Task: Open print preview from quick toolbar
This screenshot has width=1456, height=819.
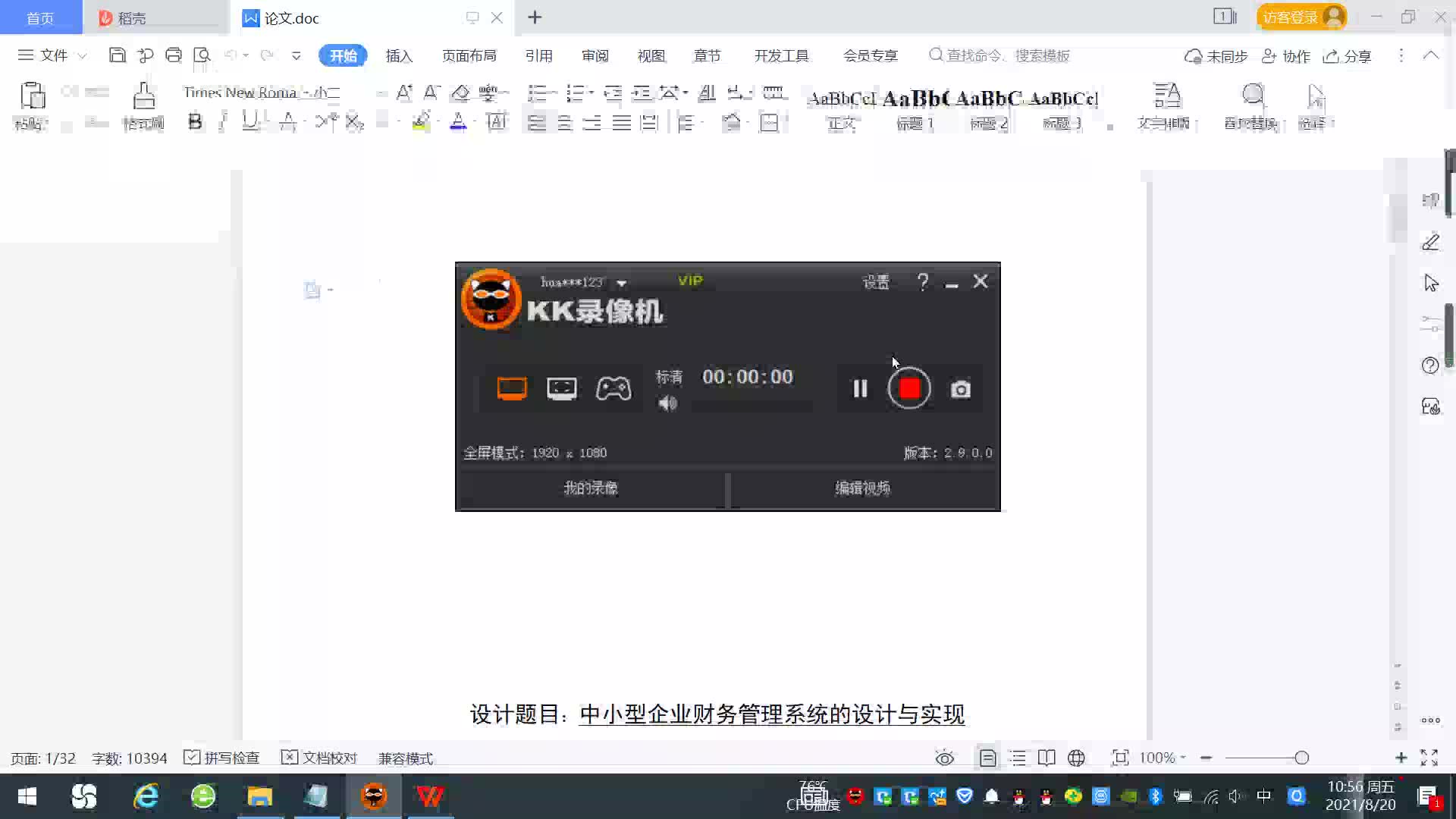Action: (x=202, y=55)
